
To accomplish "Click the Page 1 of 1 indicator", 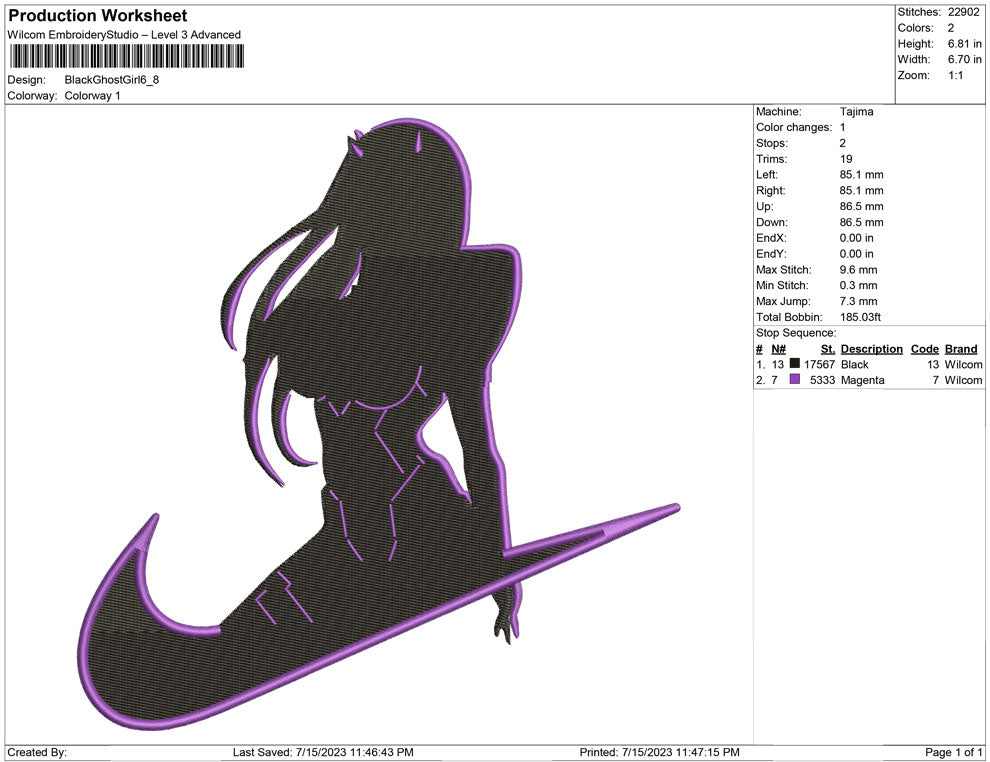I will [x=954, y=752].
